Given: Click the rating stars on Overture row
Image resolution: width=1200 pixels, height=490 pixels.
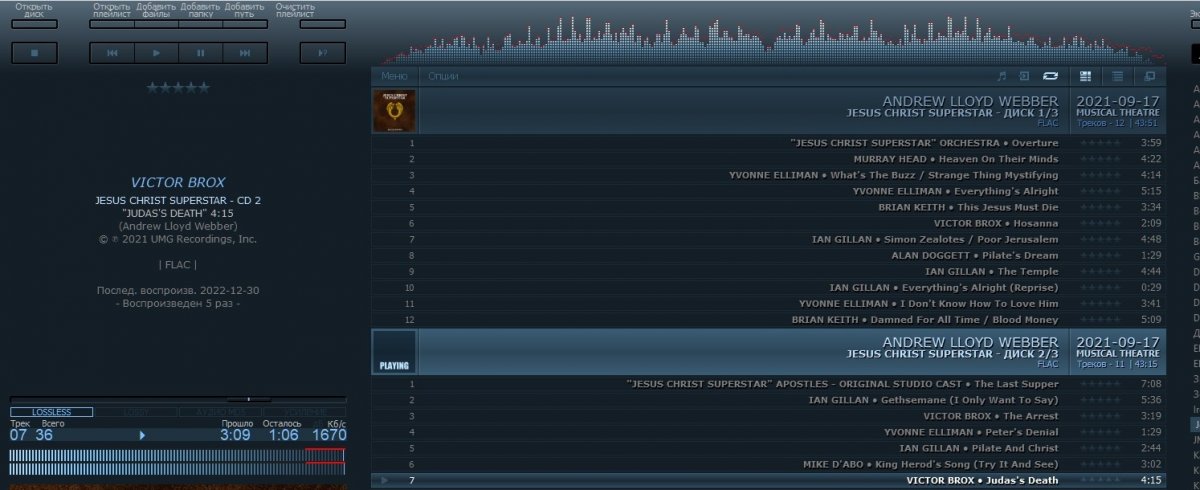Looking at the screenshot, I should [x=1100, y=143].
